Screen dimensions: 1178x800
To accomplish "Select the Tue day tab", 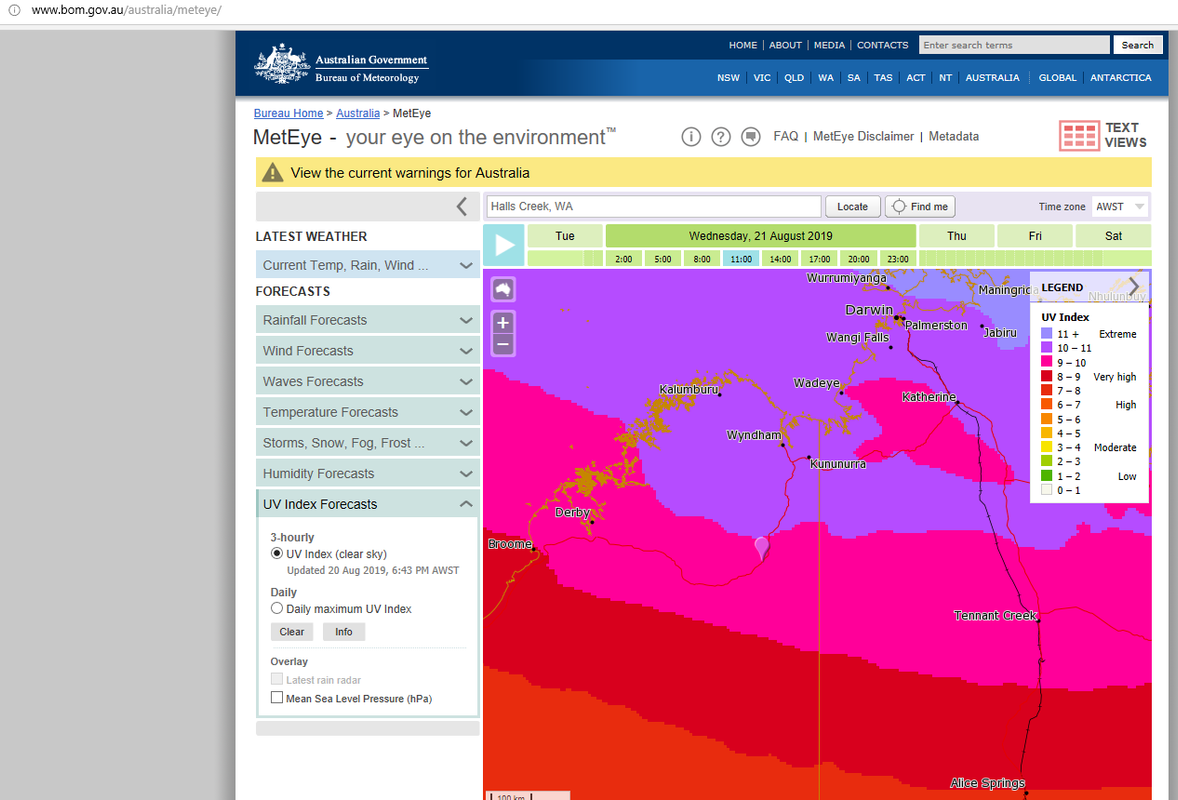I will [x=565, y=236].
